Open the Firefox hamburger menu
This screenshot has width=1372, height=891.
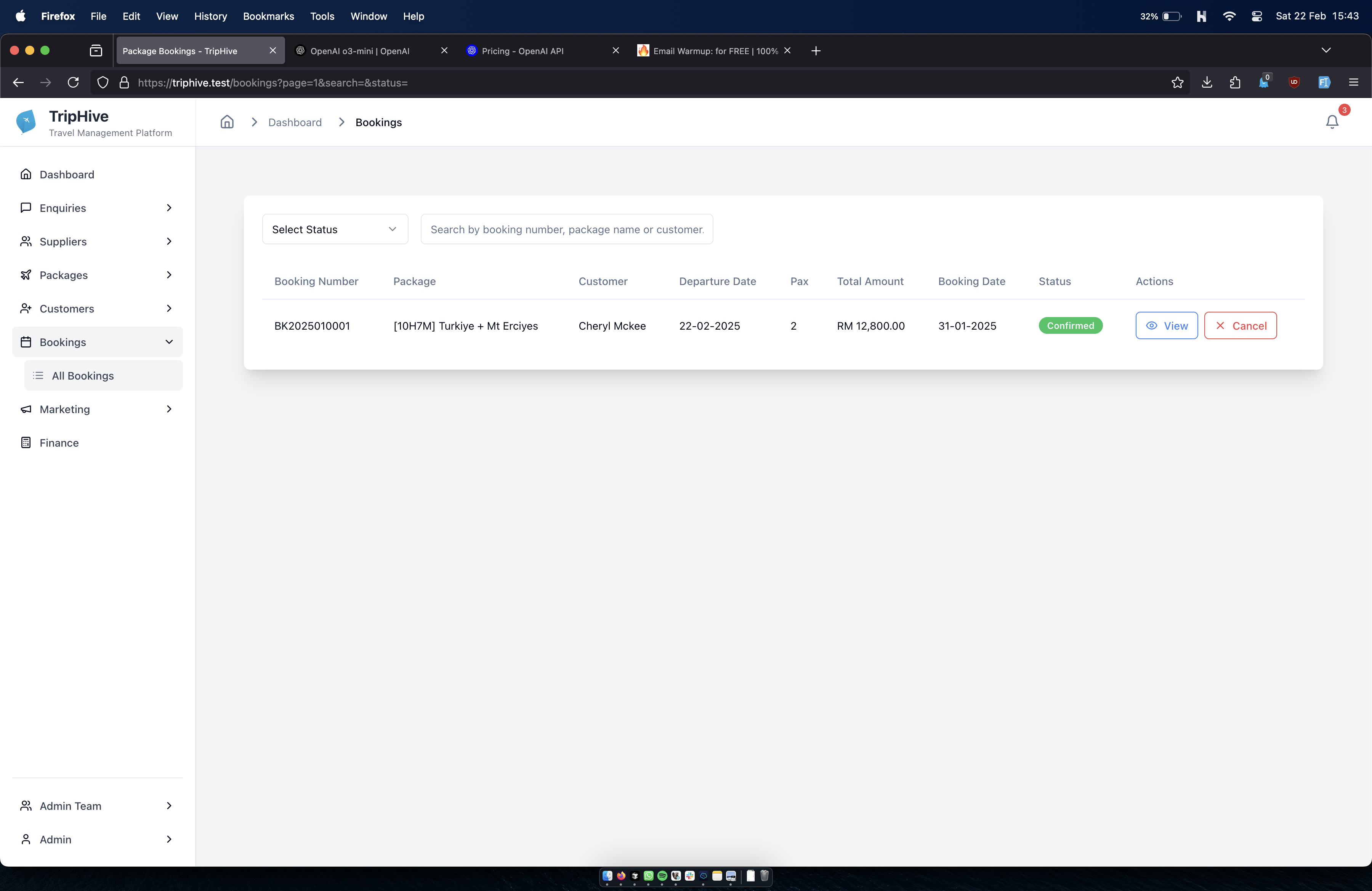click(x=1354, y=82)
